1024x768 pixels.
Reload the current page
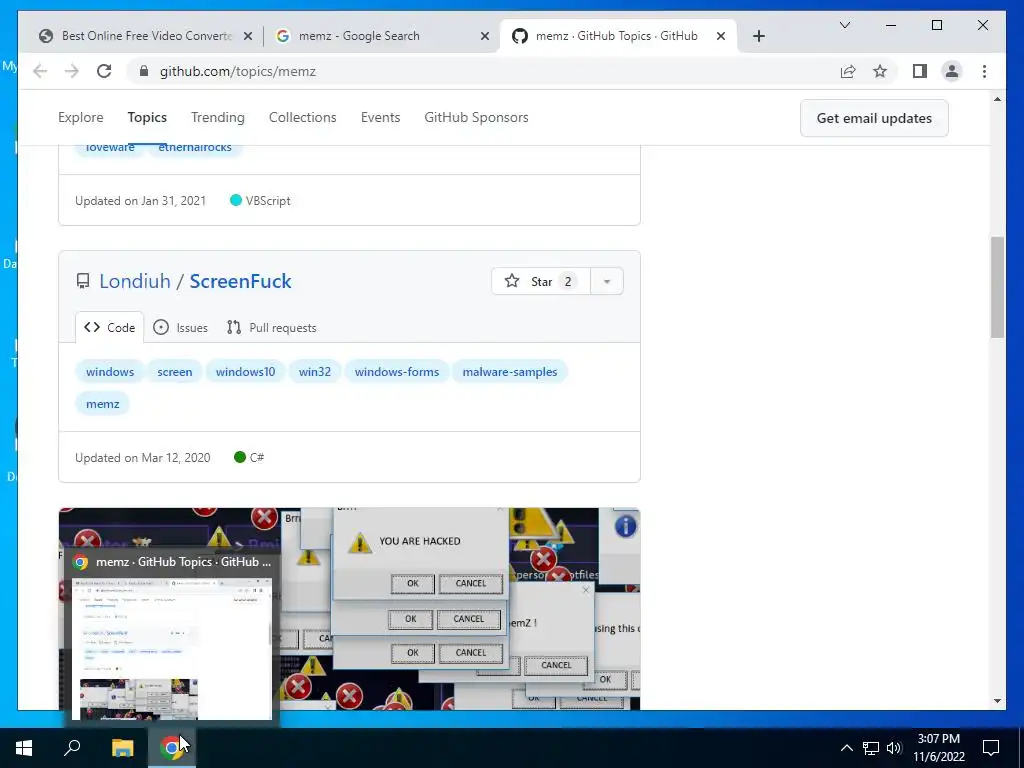pyautogui.click(x=104, y=71)
